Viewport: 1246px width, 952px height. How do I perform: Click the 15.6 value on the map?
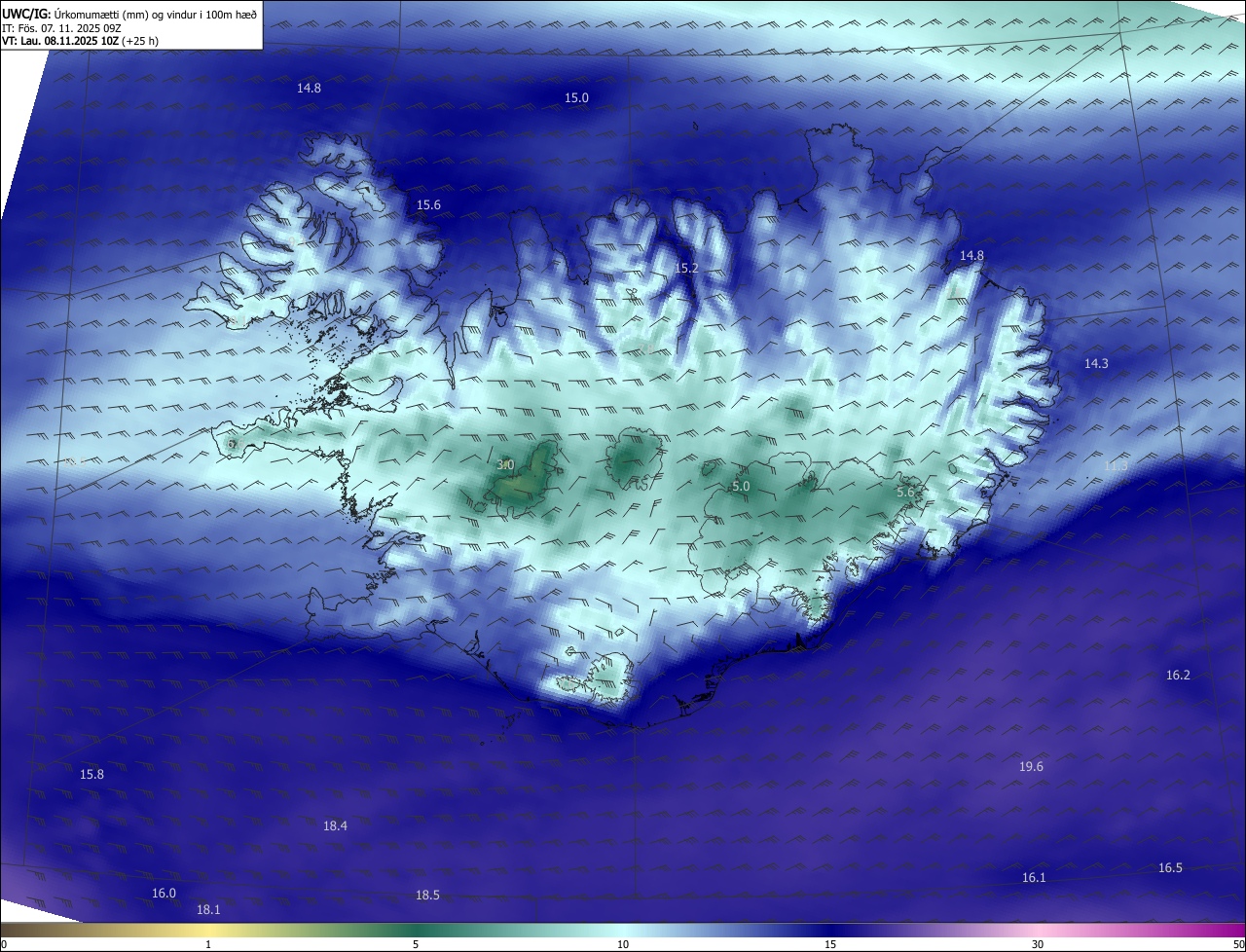(x=428, y=204)
